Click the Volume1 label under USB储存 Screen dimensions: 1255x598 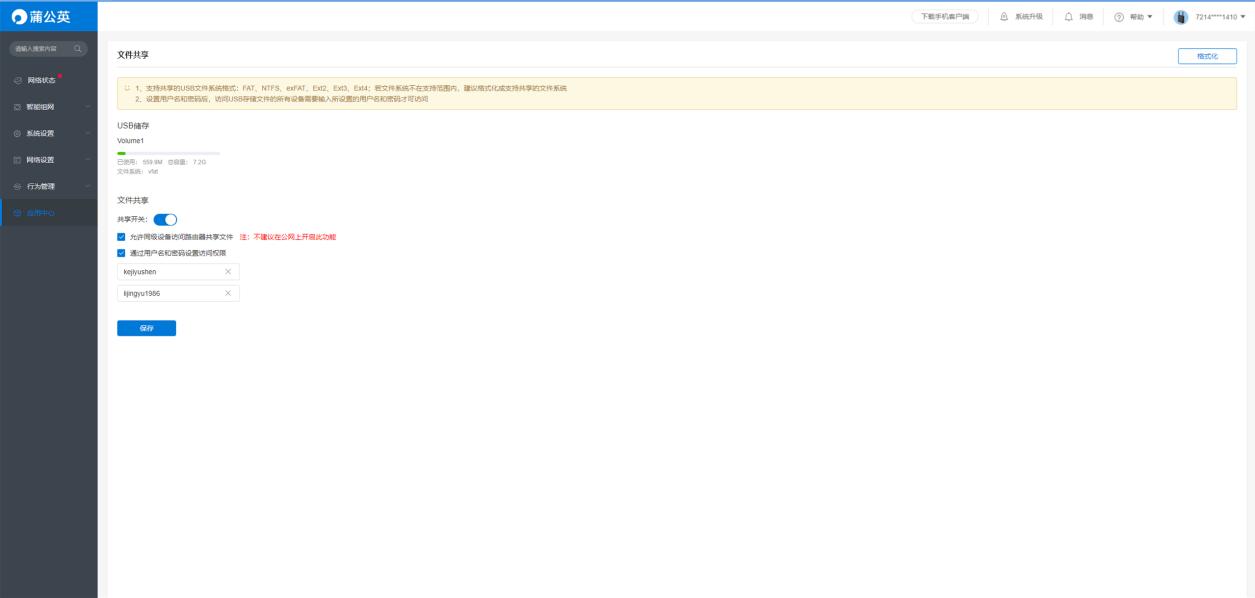pos(130,141)
